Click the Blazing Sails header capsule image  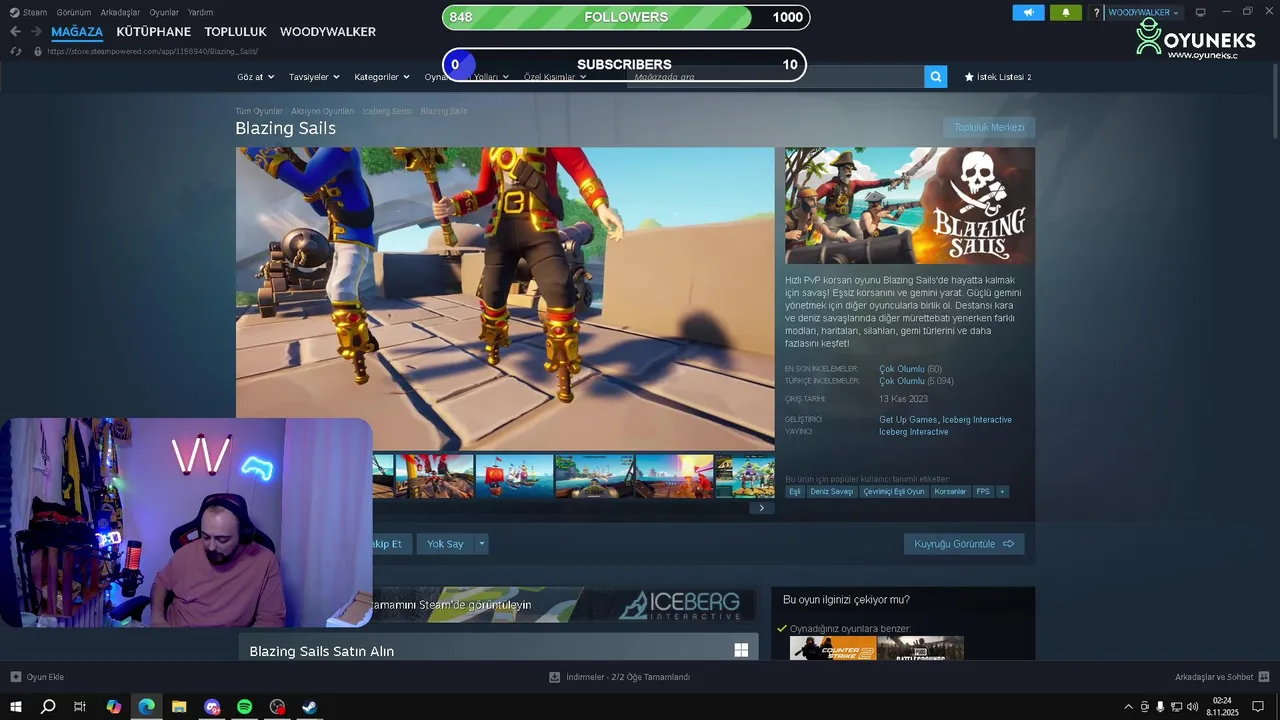[x=910, y=206]
